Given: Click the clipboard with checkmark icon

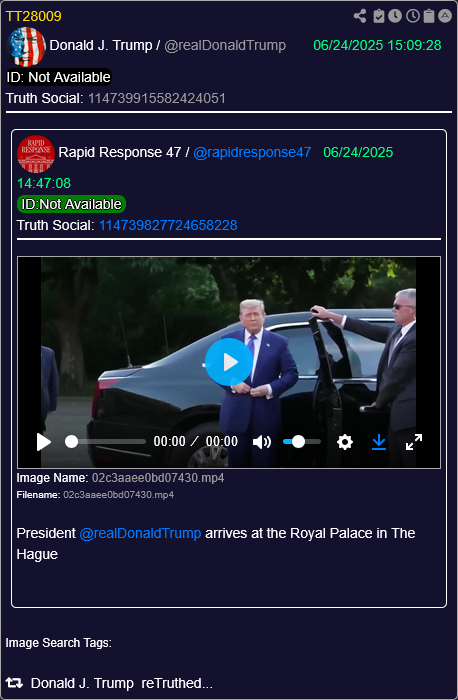Looking at the screenshot, I should [x=379, y=16].
